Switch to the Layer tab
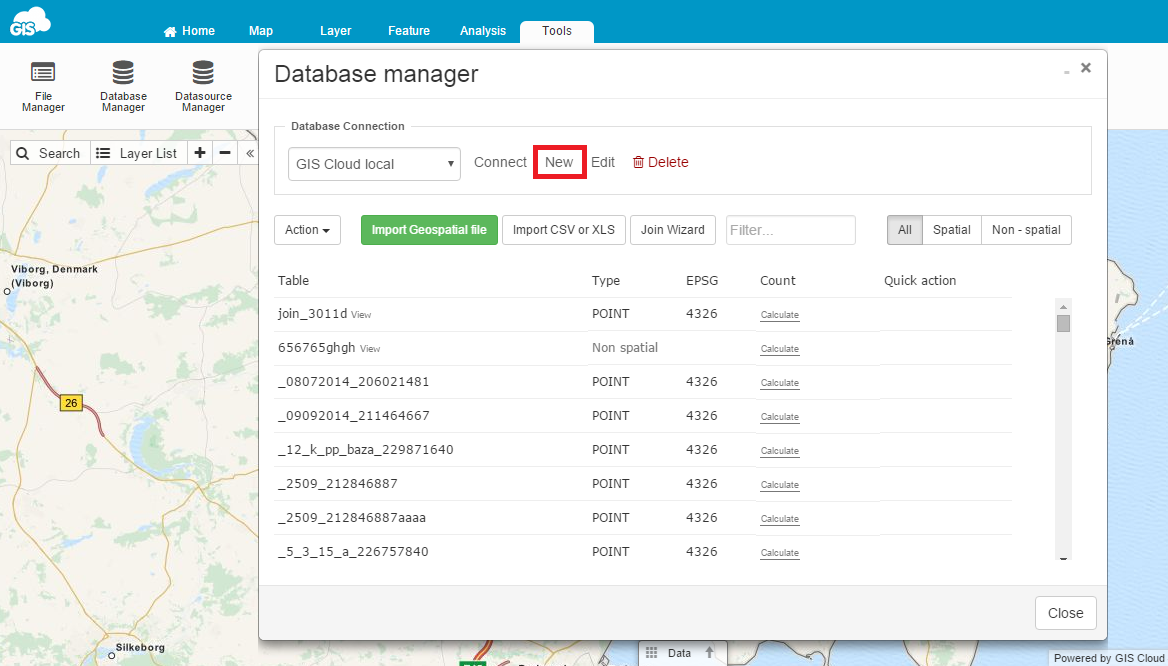The image size is (1168, 666). point(335,31)
